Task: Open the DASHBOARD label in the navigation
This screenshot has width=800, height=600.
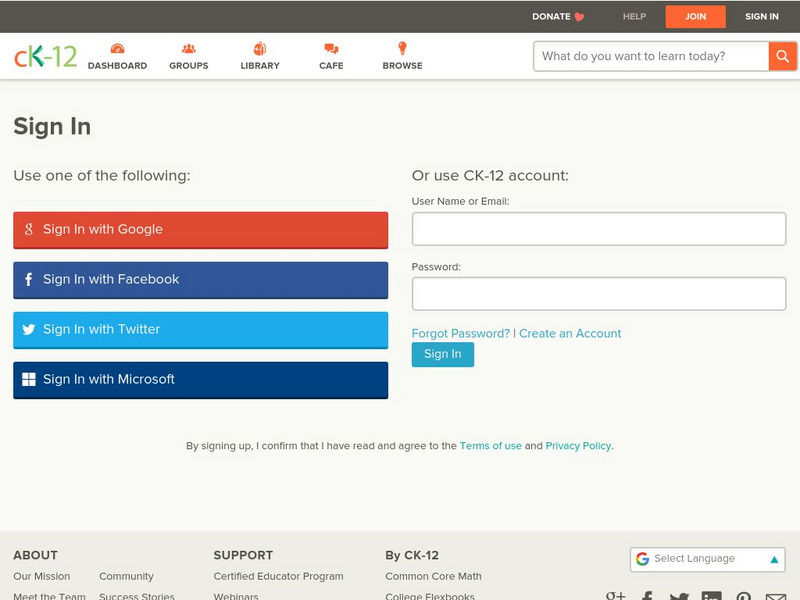Action: point(117,66)
